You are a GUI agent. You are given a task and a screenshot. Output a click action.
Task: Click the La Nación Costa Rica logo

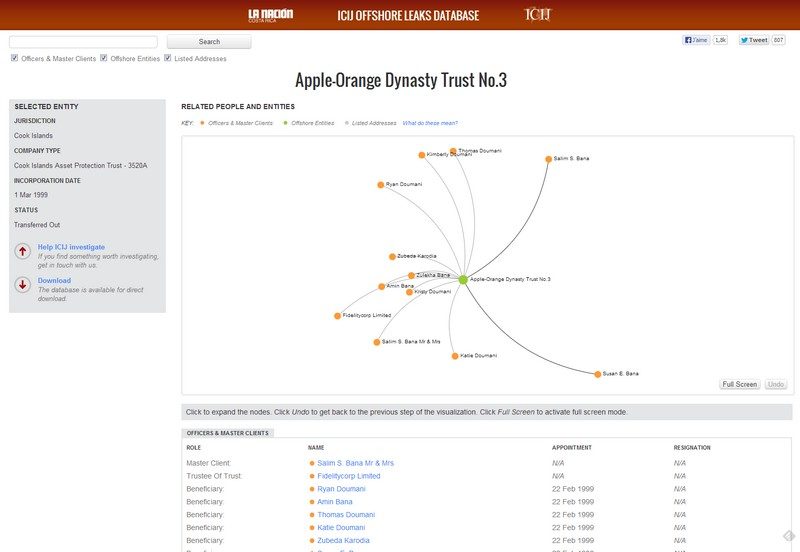click(270, 15)
